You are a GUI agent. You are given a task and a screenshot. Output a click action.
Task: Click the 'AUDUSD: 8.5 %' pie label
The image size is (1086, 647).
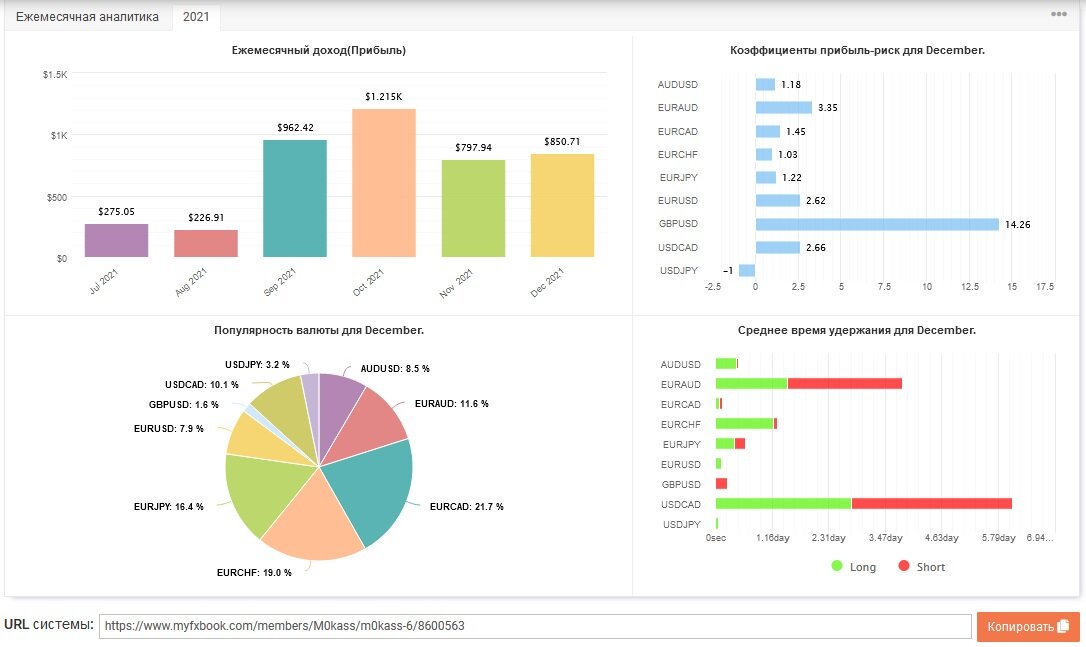[x=395, y=369]
